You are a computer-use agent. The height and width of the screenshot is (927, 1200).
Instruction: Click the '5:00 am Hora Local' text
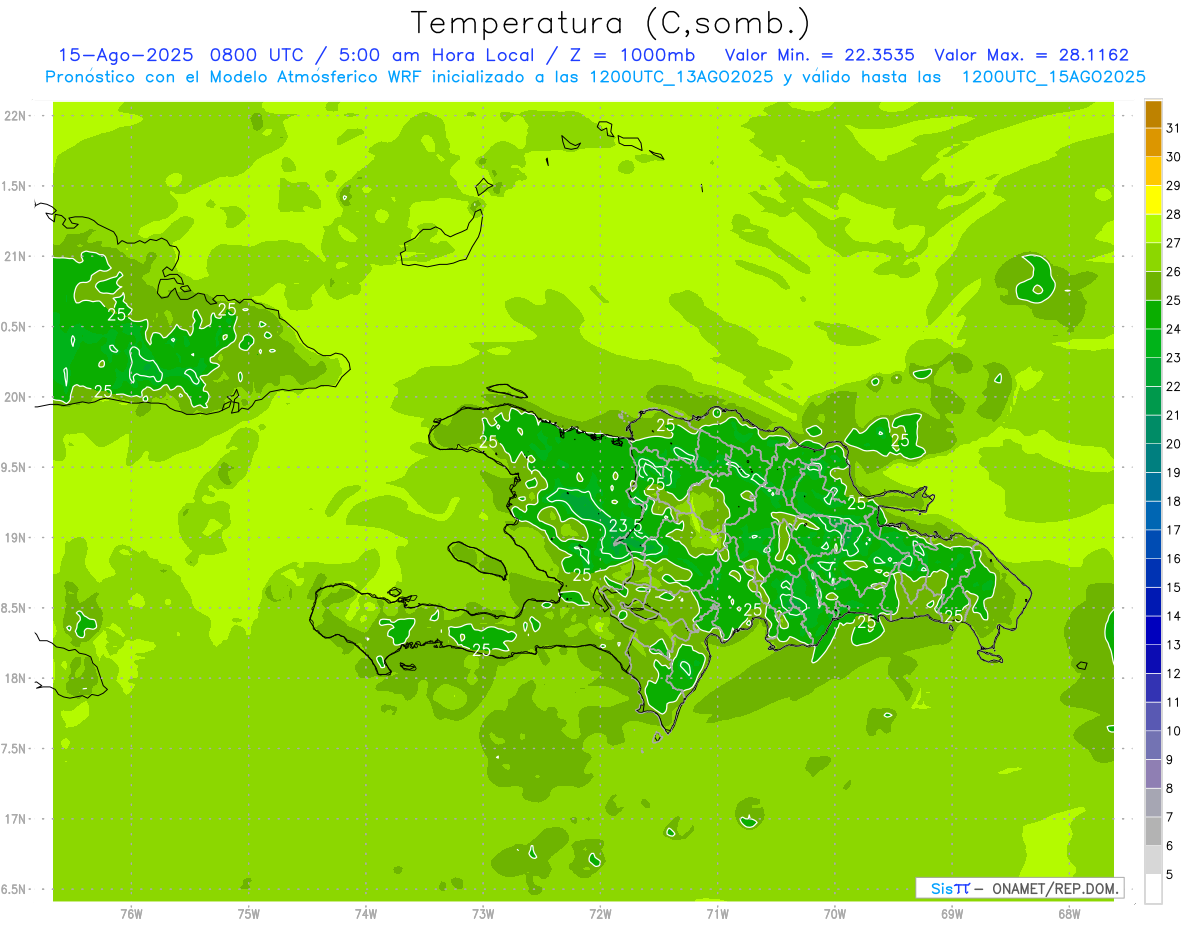click(434, 55)
